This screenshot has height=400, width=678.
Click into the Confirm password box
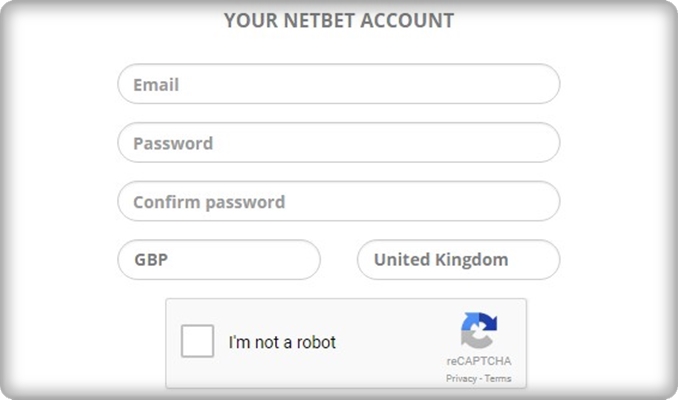click(x=339, y=202)
